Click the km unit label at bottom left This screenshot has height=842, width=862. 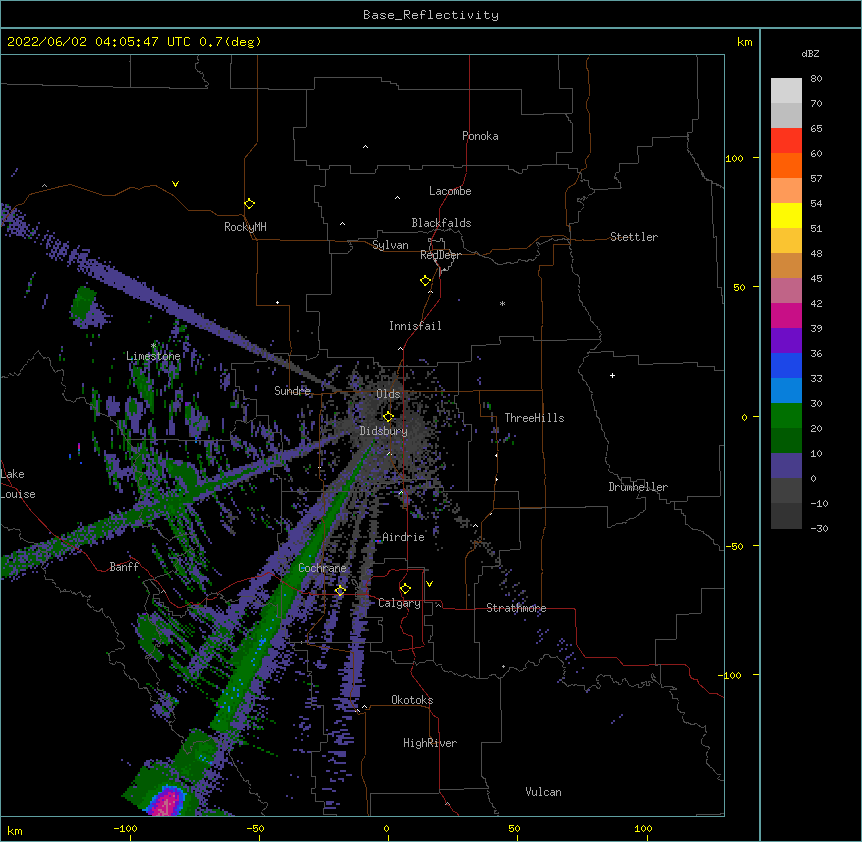click(15, 830)
